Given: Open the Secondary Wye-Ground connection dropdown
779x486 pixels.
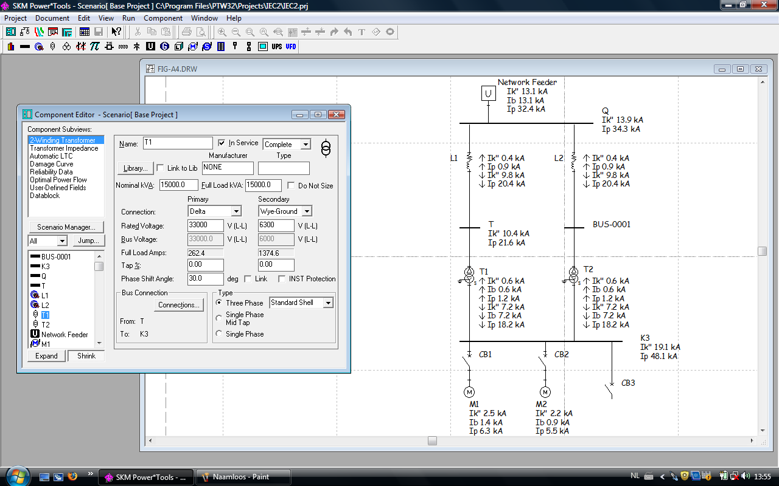Looking at the screenshot, I should tap(307, 211).
